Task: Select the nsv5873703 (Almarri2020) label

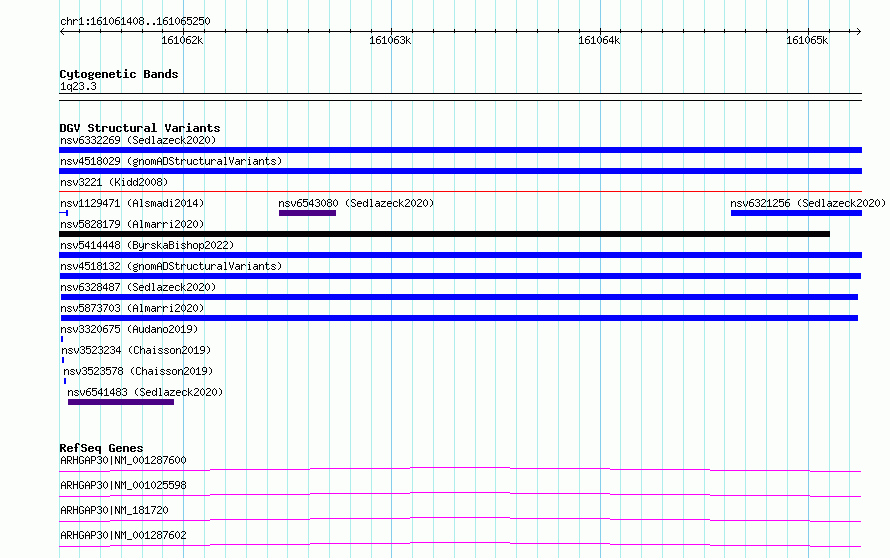Action: pyautogui.click(x=132, y=308)
